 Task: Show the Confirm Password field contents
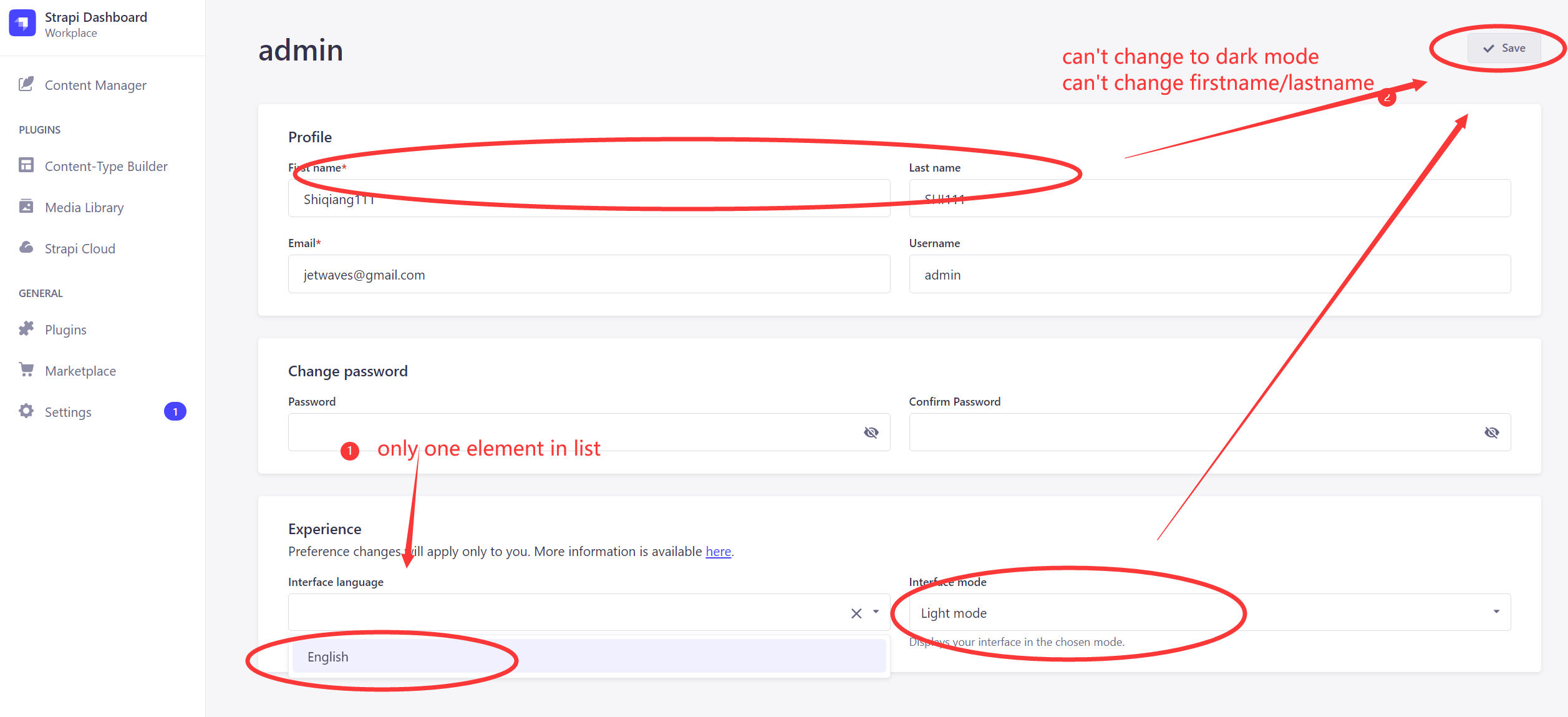pyautogui.click(x=1492, y=432)
